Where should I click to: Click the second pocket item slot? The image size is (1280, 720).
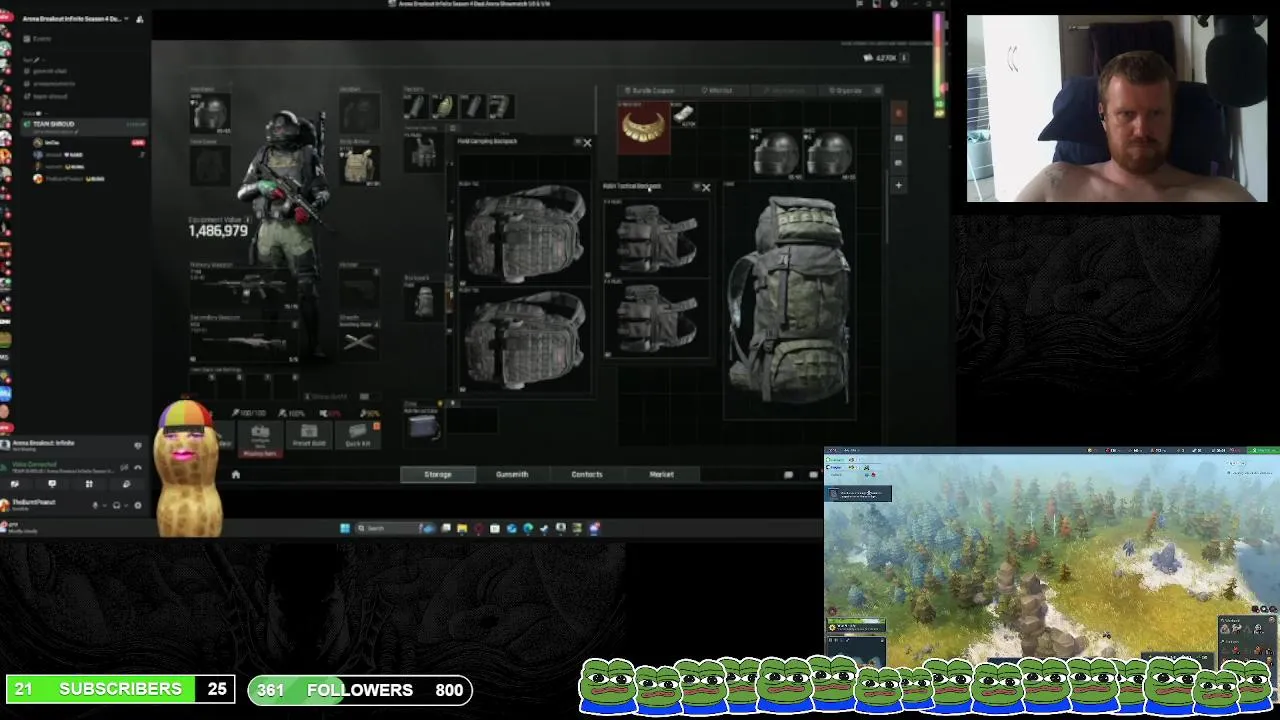click(x=443, y=106)
